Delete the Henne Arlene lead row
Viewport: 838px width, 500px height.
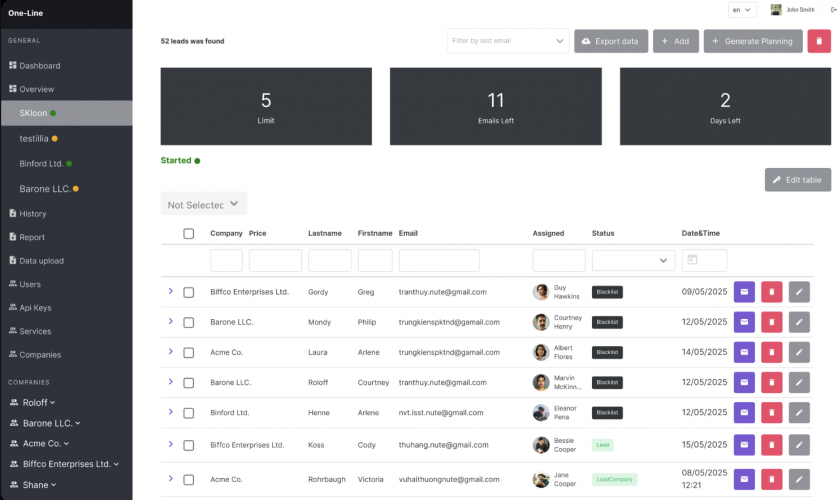point(772,413)
